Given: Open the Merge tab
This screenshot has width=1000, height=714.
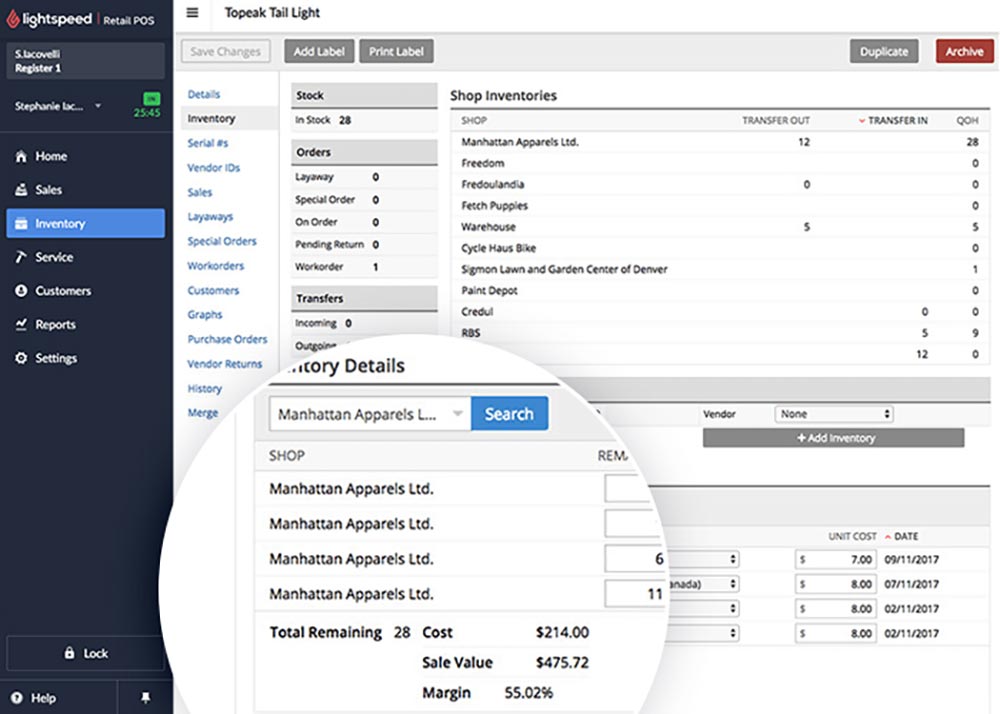Looking at the screenshot, I should tap(203, 413).
